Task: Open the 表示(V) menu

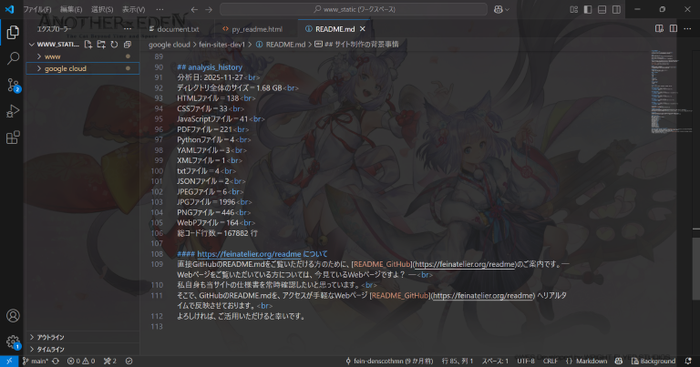Action: coord(133,9)
